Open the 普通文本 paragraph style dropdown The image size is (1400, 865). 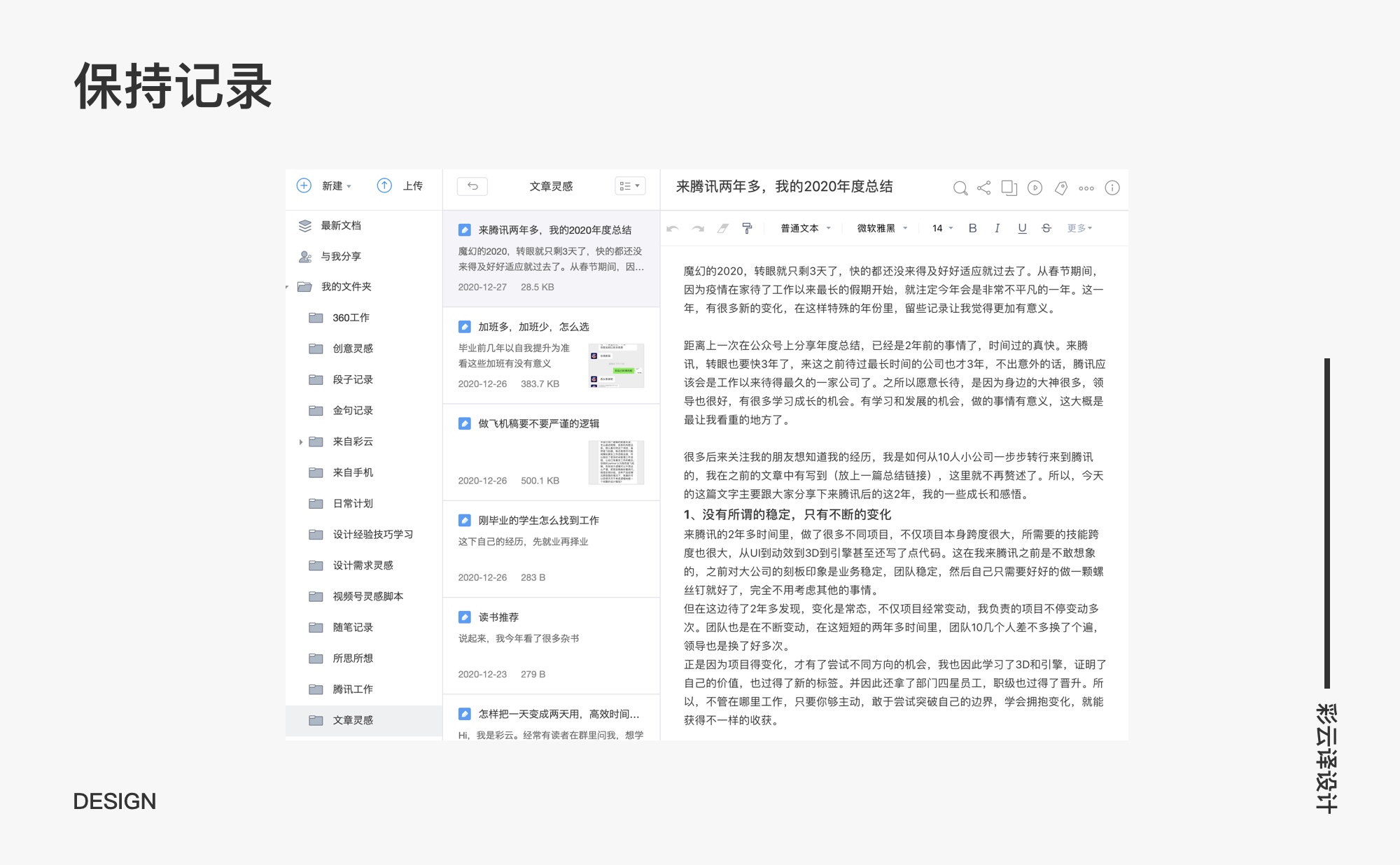806,228
